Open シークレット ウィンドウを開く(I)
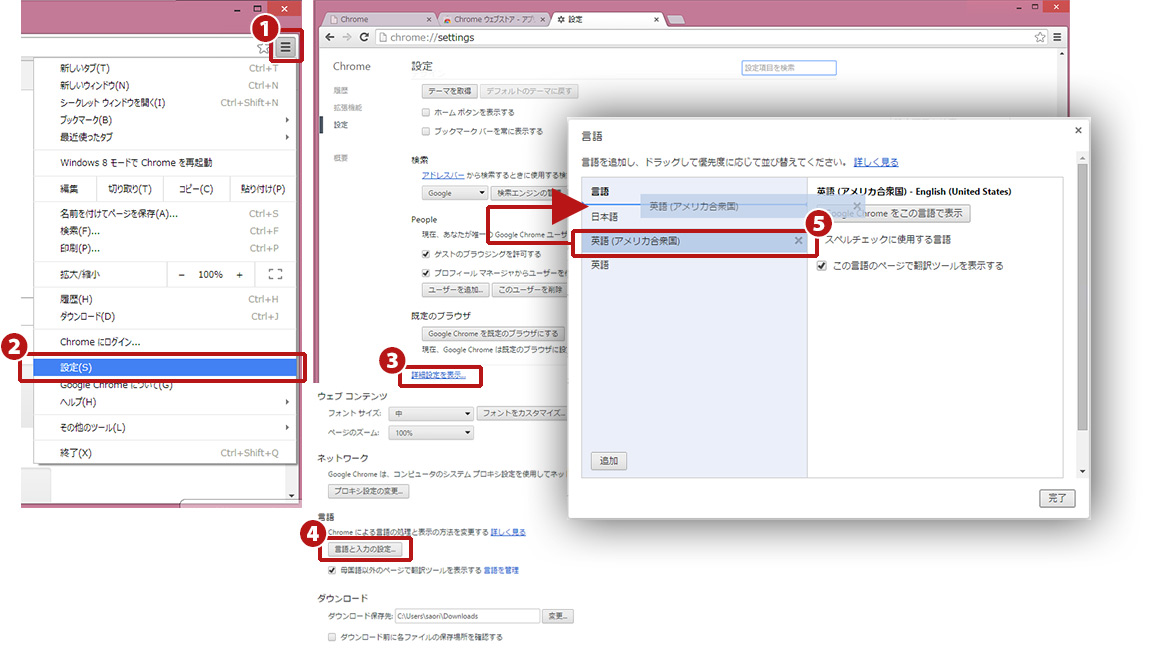This screenshot has height=650, width=1149. [165, 103]
